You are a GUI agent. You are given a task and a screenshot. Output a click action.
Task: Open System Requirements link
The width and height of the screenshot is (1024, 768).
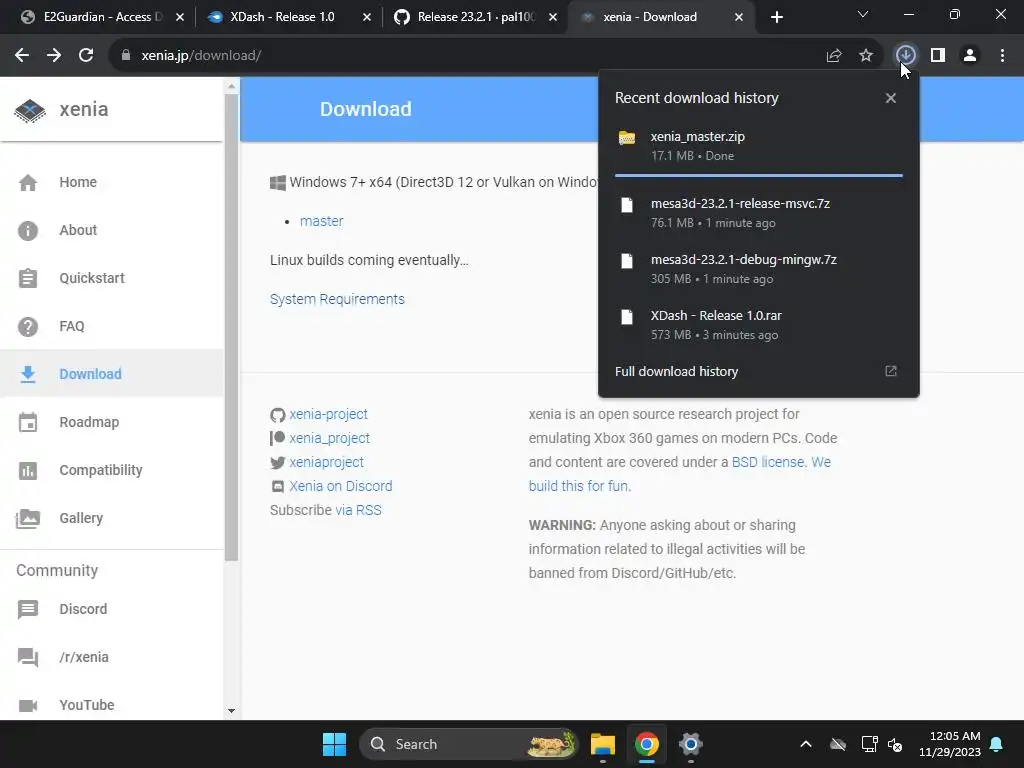pos(337,299)
